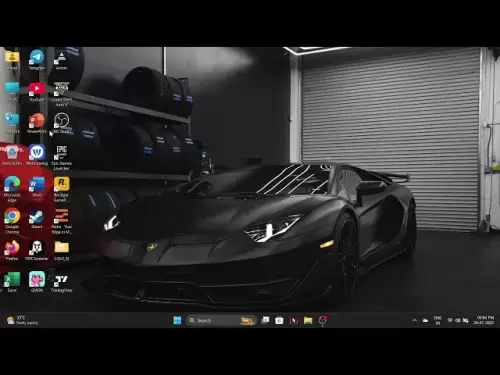Select the Excel desktop shortcut

coord(12,282)
